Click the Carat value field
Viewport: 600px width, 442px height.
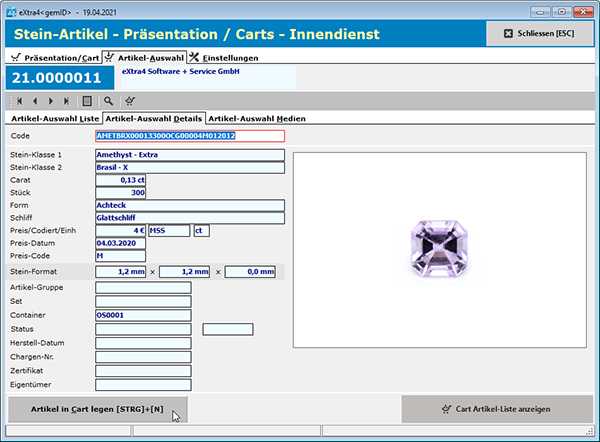click(120, 180)
